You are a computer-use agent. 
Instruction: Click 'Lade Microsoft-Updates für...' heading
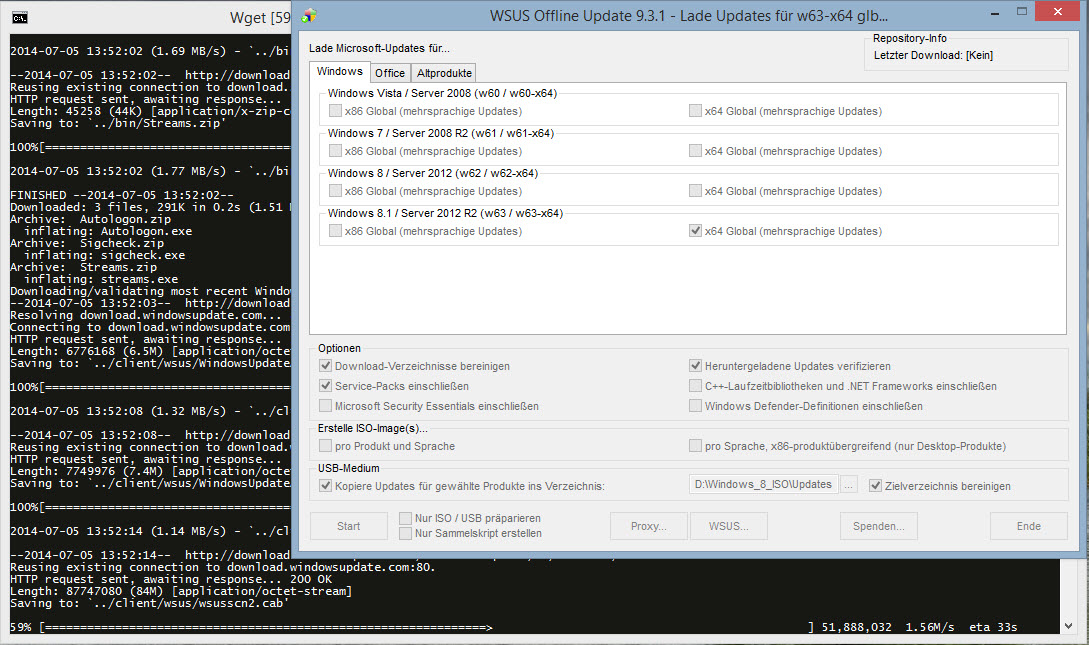point(379,49)
